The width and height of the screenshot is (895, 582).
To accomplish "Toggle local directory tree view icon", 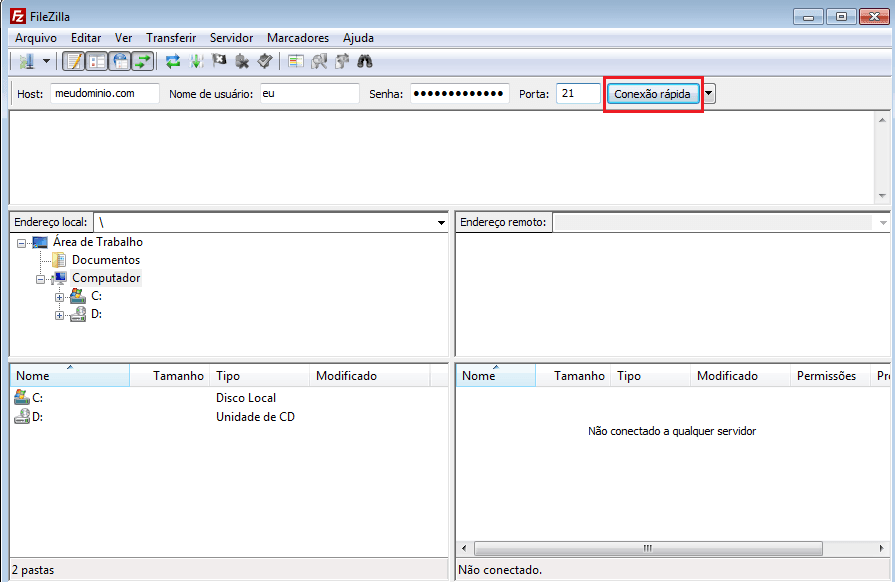I will point(97,61).
